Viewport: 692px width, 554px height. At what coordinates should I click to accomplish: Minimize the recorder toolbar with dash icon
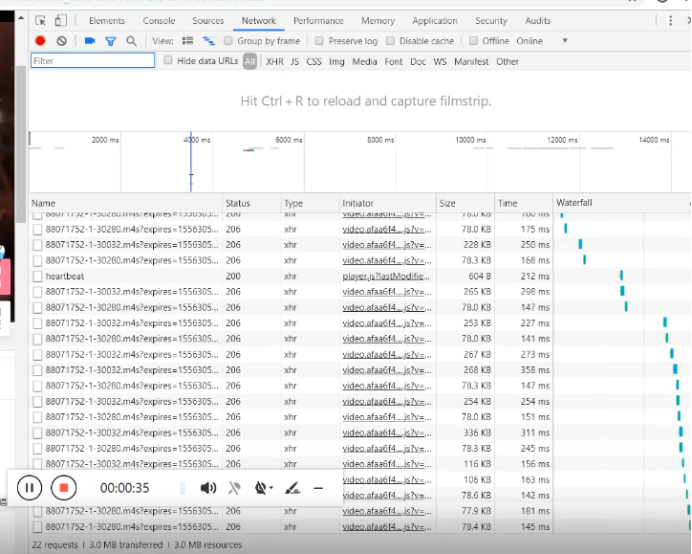click(318, 488)
